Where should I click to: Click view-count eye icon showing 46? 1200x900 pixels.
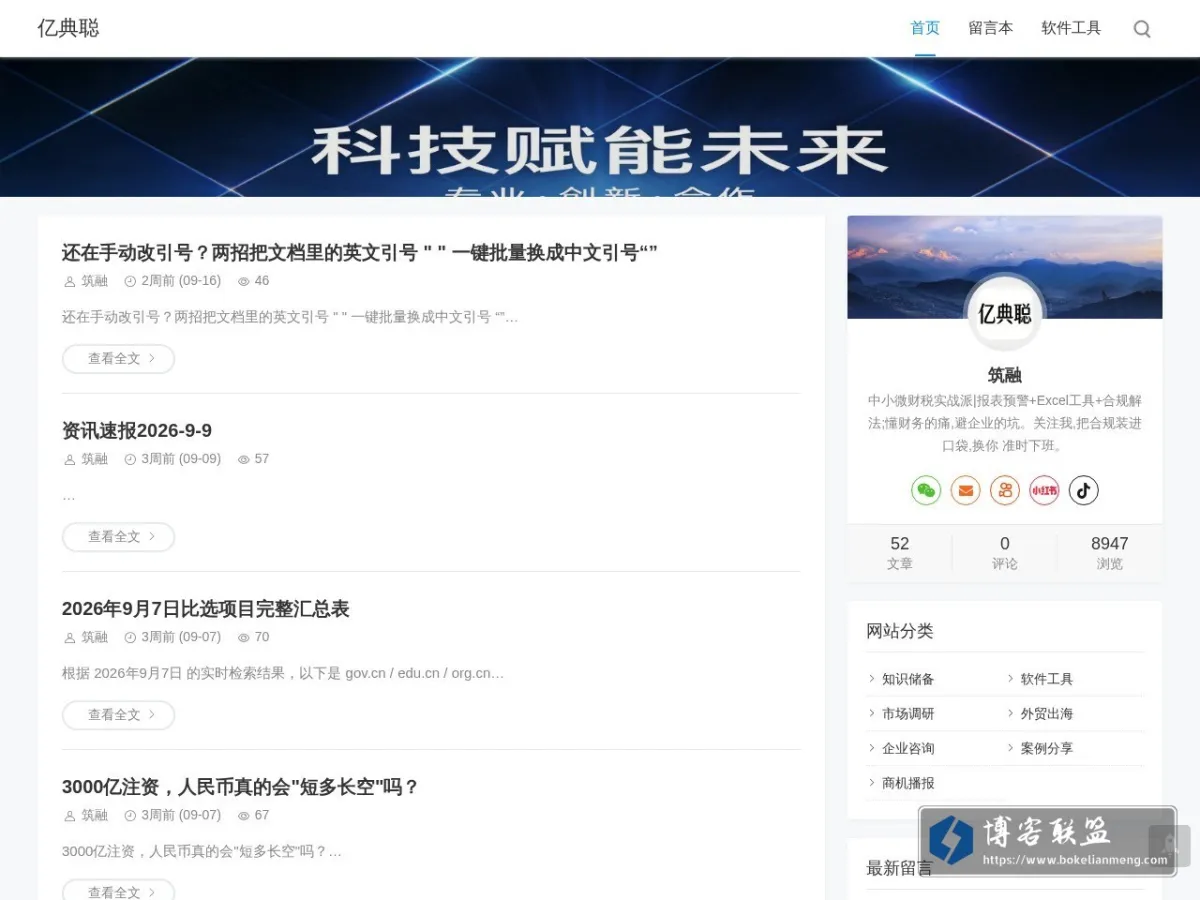click(243, 282)
